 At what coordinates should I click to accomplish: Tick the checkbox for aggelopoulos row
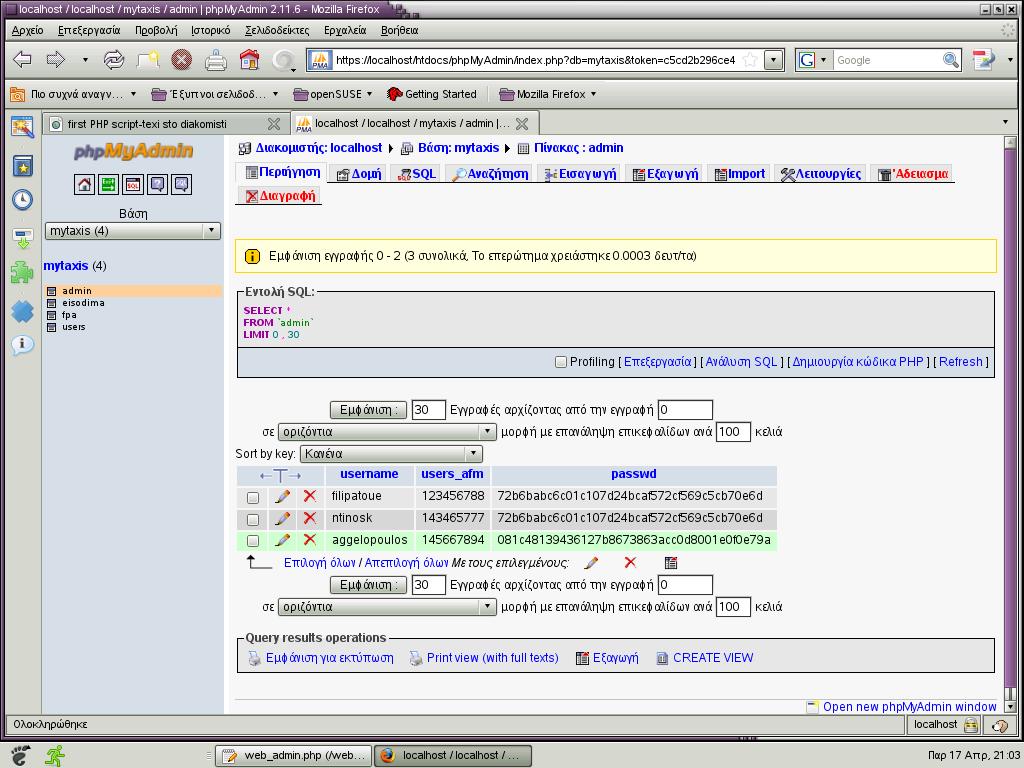(x=253, y=541)
